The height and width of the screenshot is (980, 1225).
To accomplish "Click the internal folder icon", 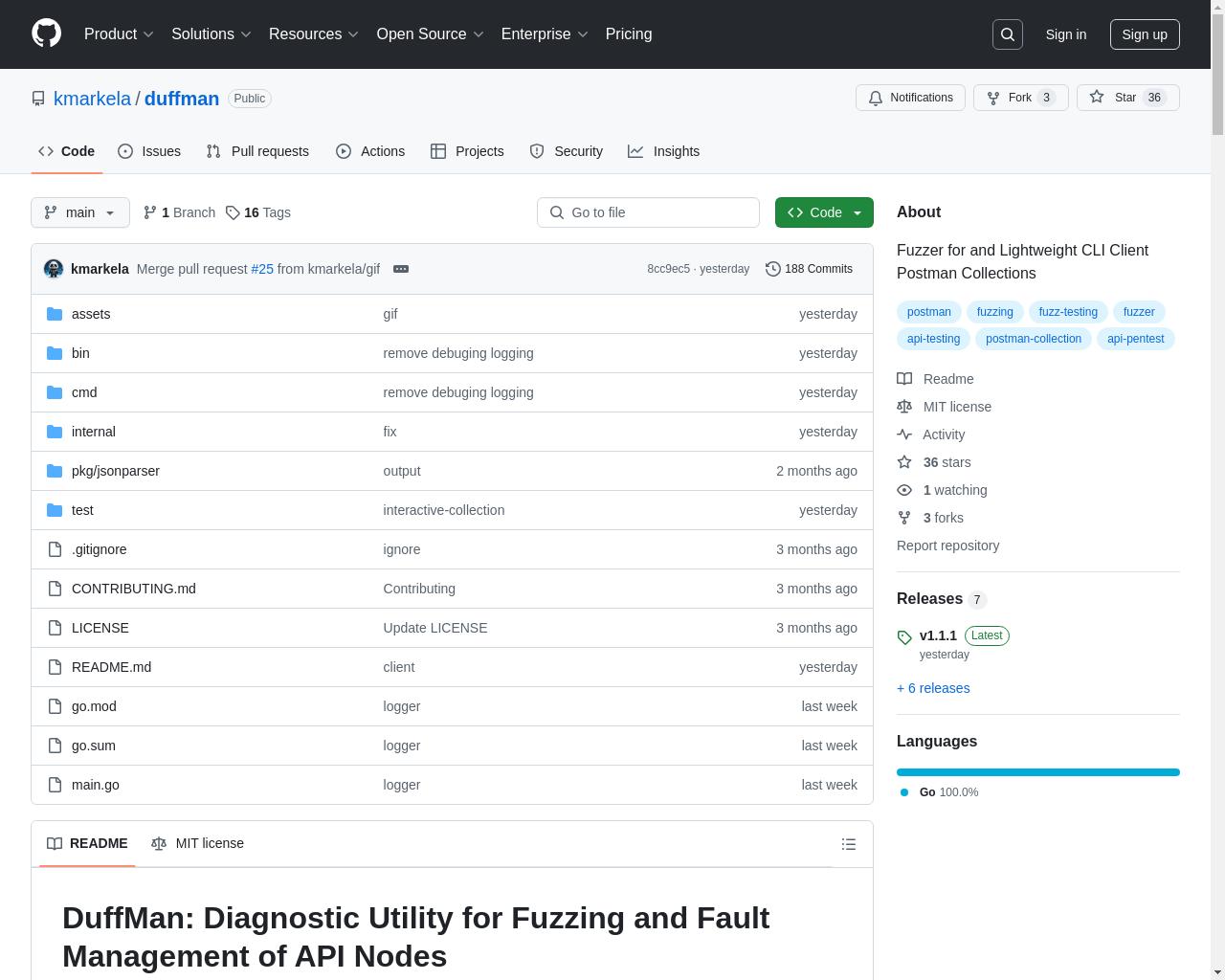I will click(x=55, y=432).
